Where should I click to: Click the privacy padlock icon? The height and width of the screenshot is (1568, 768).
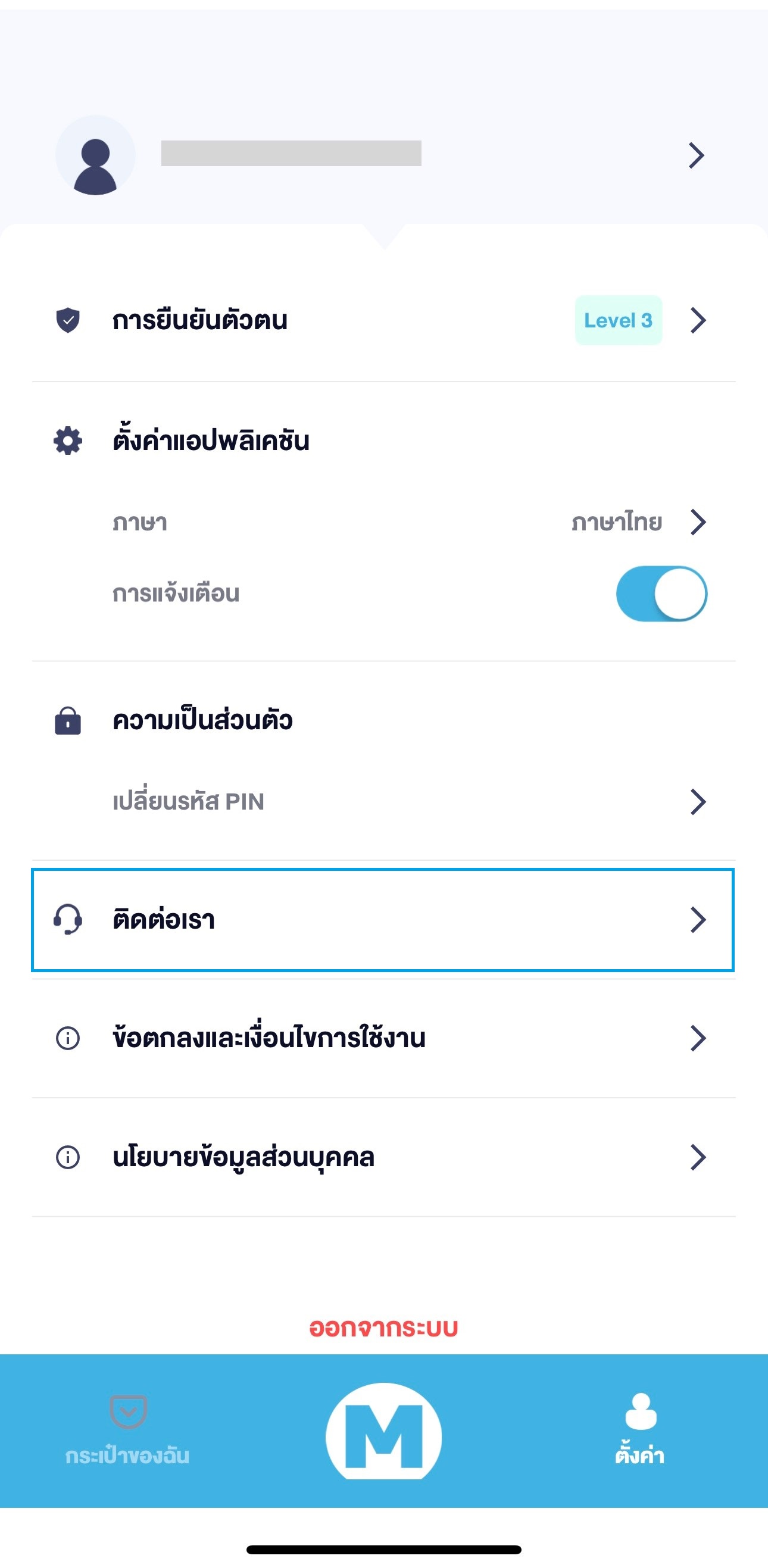[x=67, y=721]
